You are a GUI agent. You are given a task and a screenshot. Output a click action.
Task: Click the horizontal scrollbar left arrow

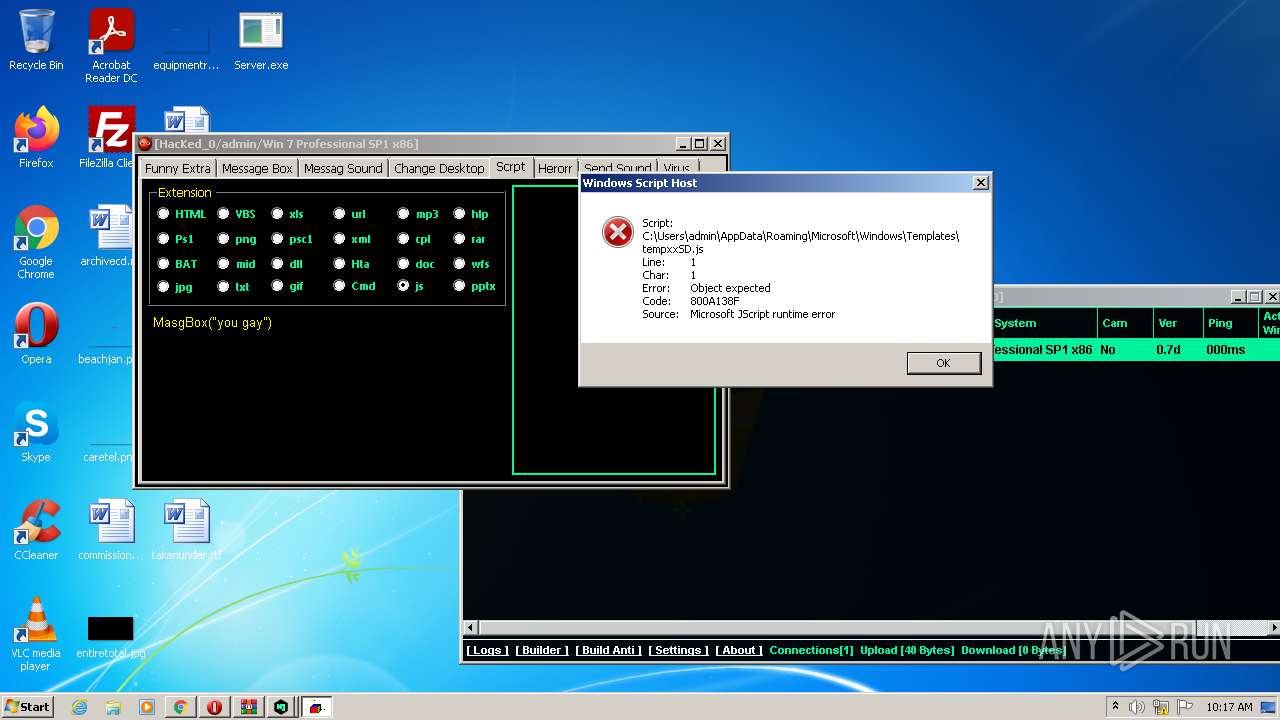tap(471, 628)
